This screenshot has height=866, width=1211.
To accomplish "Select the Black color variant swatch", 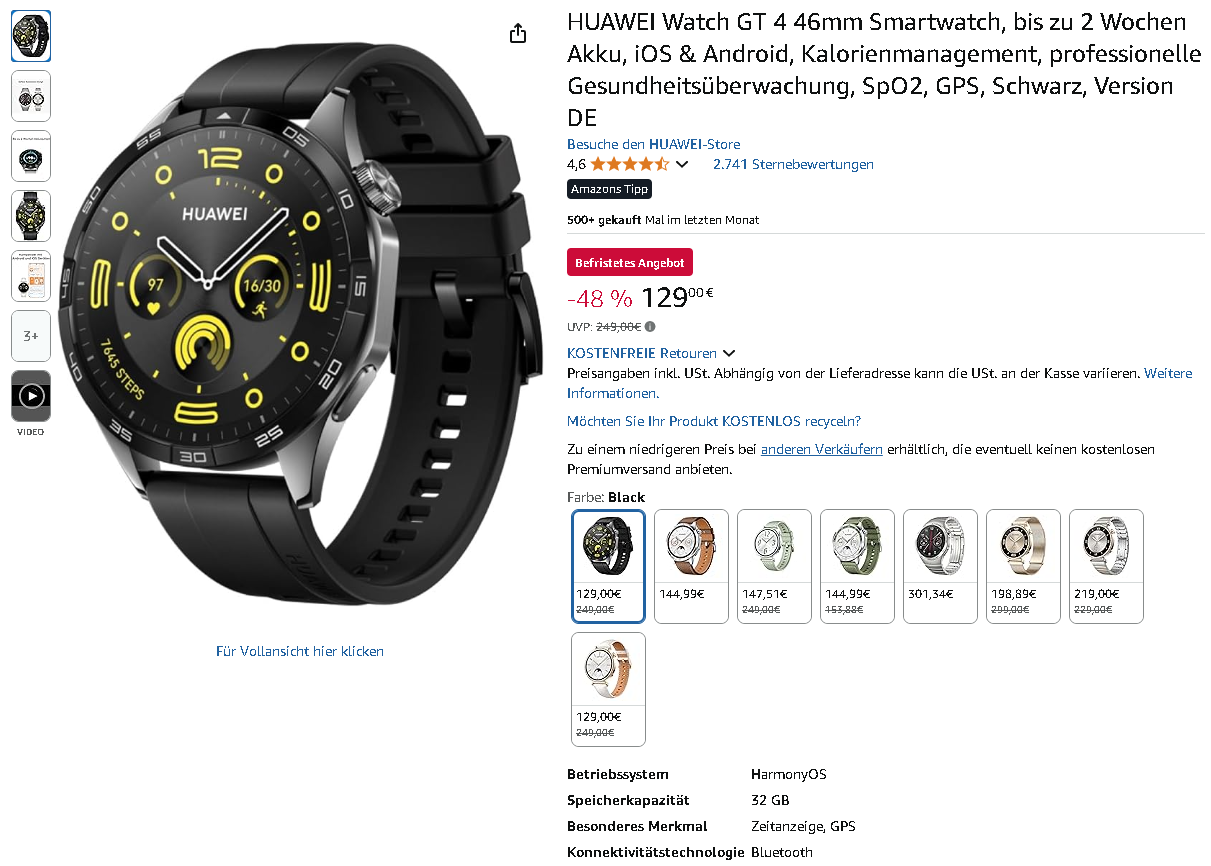I will pos(609,566).
